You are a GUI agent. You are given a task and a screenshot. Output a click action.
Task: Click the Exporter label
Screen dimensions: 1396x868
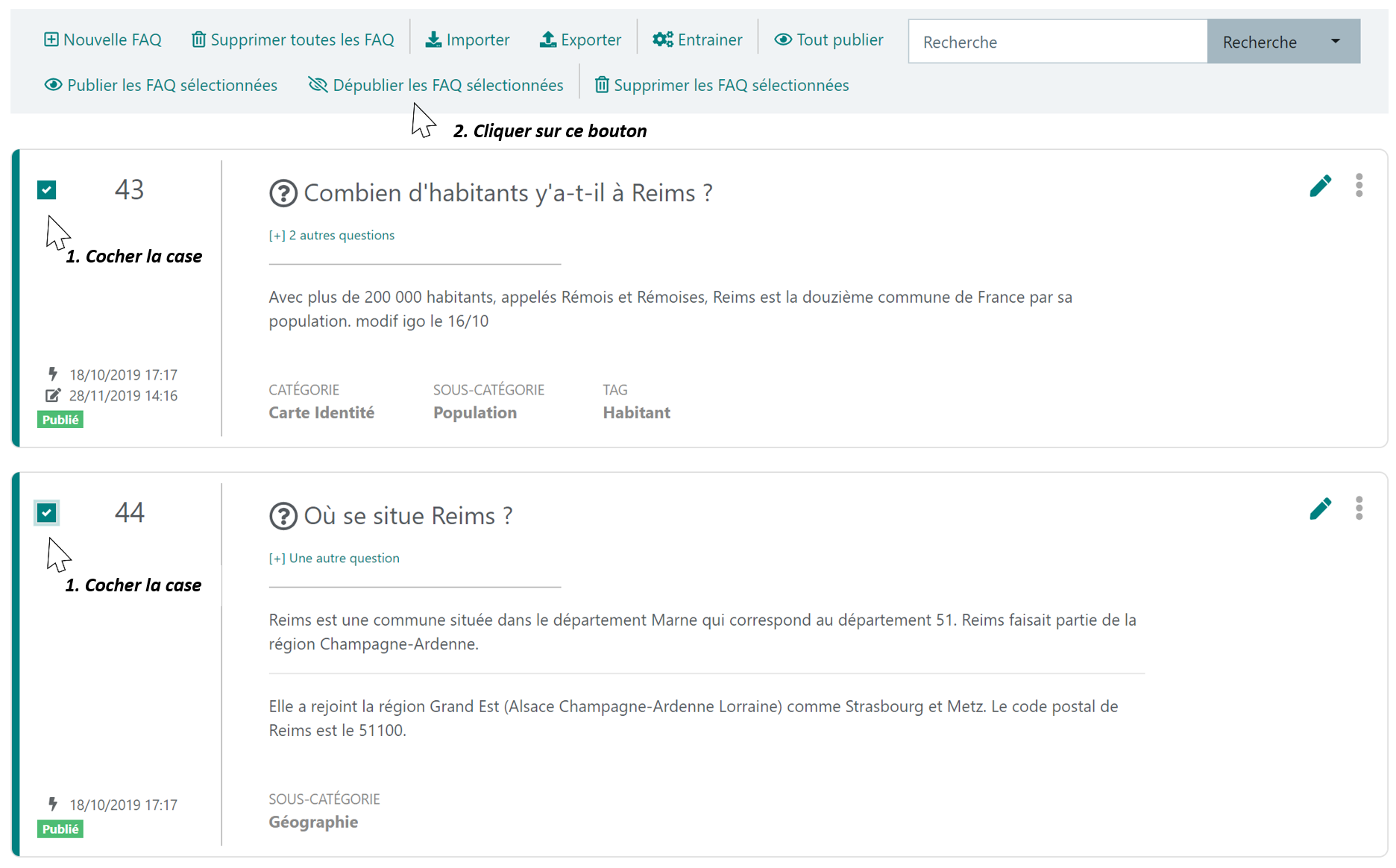click(591, 40)
